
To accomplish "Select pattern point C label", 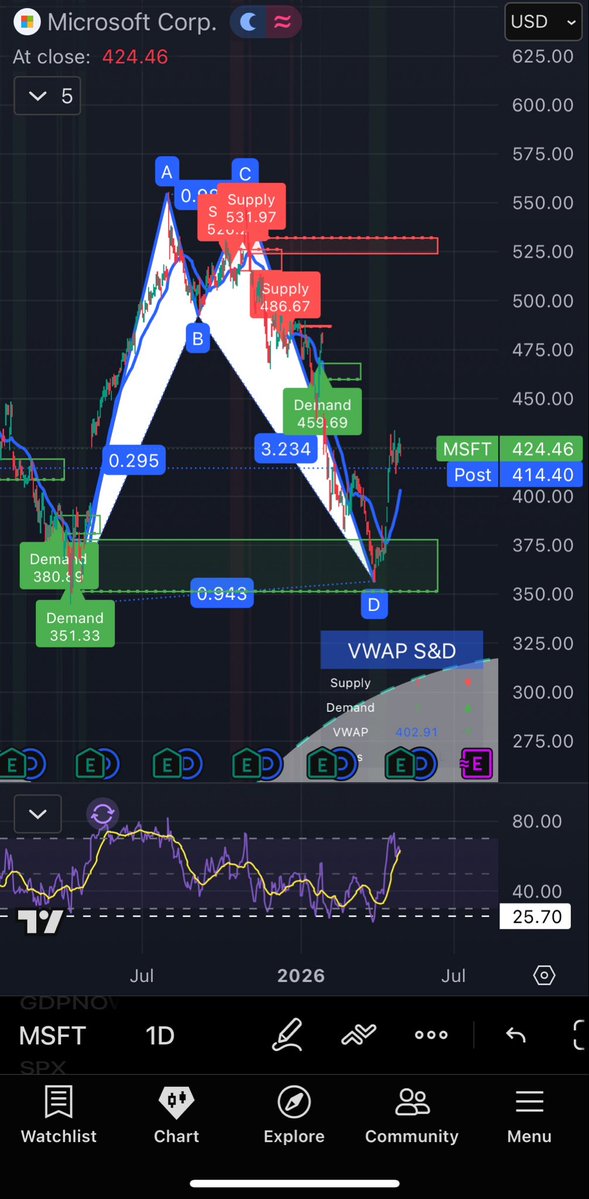I will pyautogui.click(x=245, y=173).
